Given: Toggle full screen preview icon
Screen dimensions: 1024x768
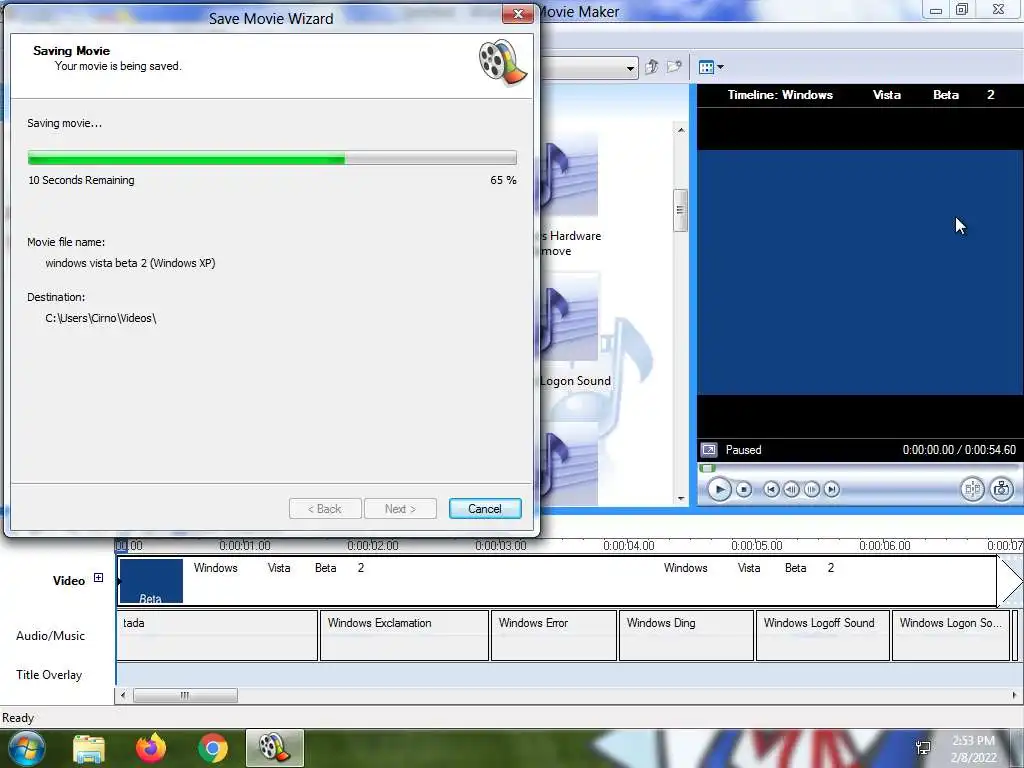Looking at the screenshot, I should point(709,450).
